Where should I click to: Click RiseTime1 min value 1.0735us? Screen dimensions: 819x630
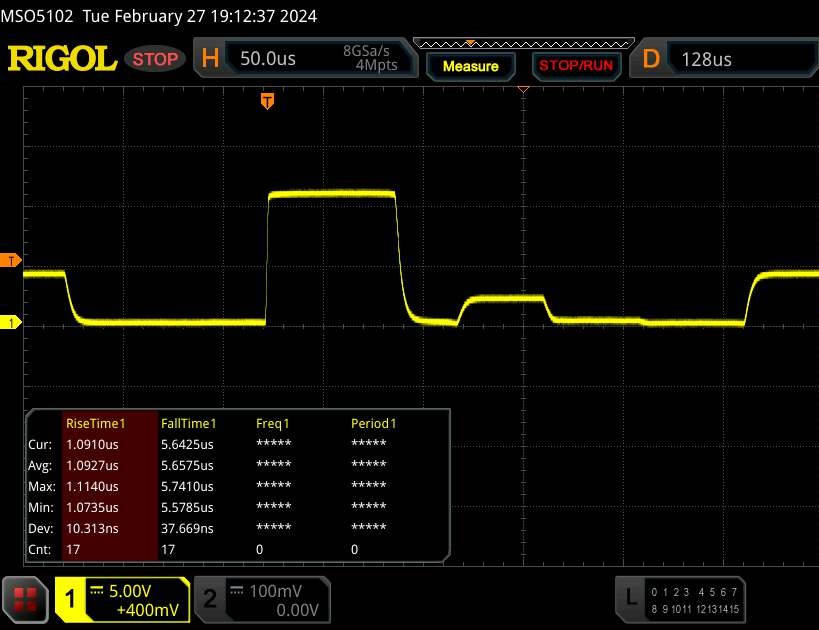[x=92, y=507]
